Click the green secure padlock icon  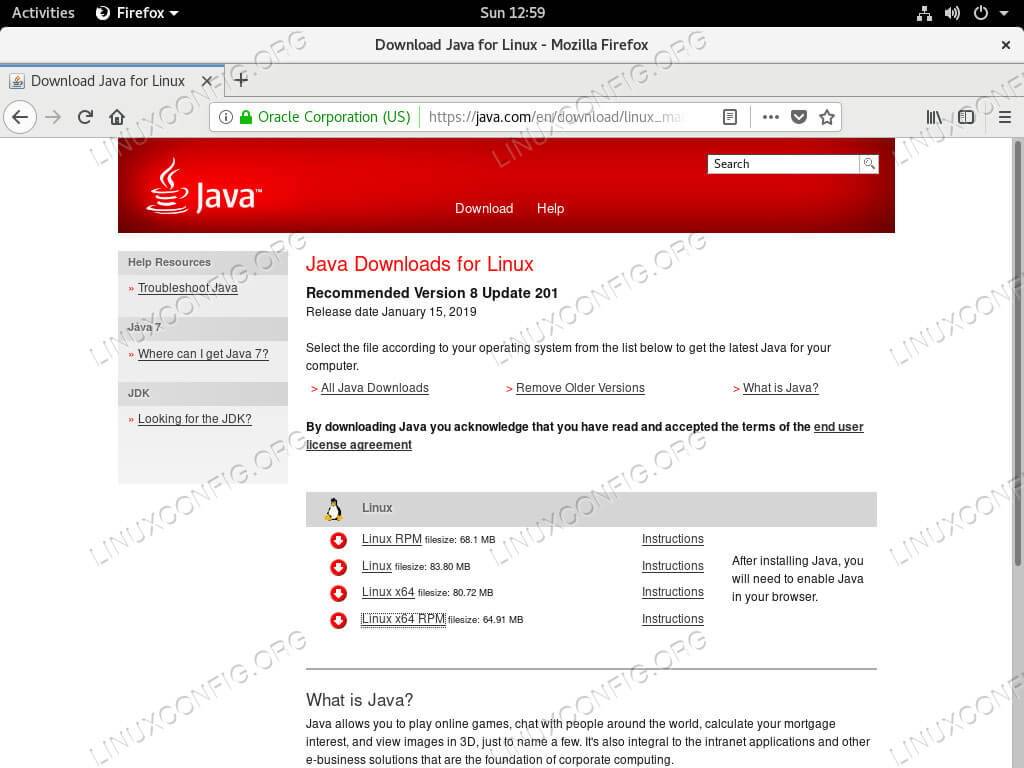[x=246, y=118]
